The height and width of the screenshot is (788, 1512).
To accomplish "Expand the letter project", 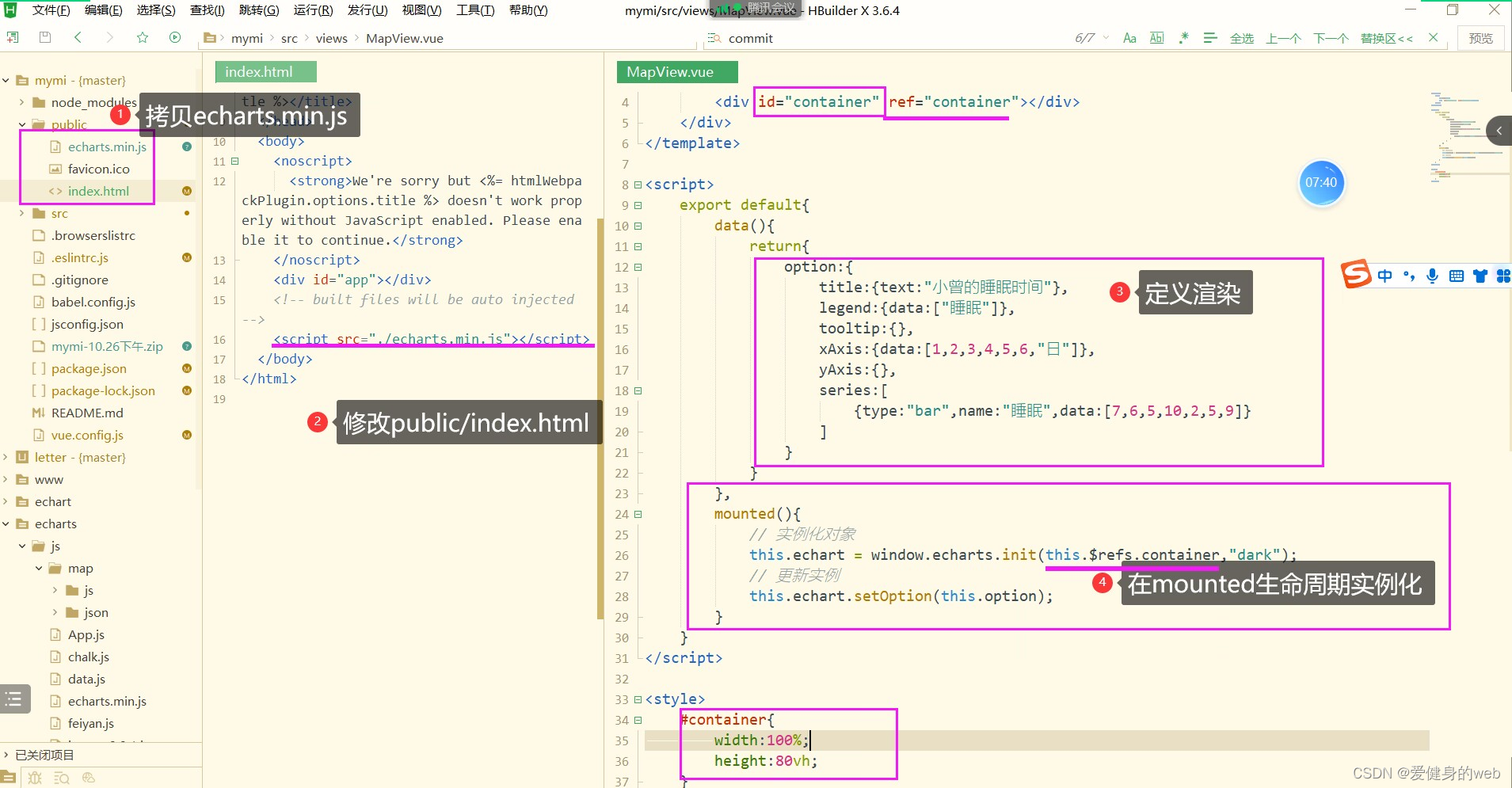I will (6, 457).
